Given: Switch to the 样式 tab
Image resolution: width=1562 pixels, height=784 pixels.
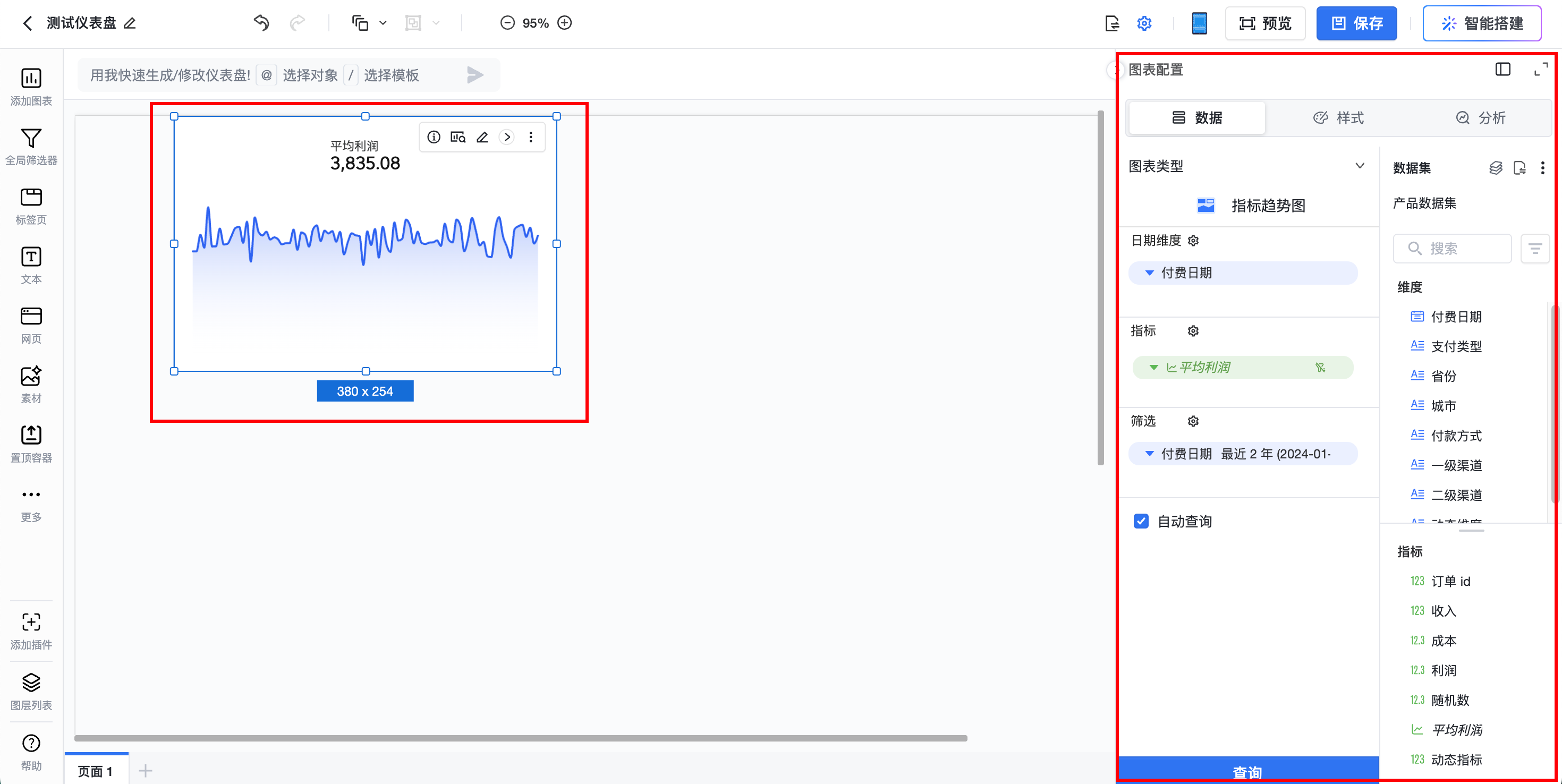Looking at the screenshot, I should (1338, 117).
